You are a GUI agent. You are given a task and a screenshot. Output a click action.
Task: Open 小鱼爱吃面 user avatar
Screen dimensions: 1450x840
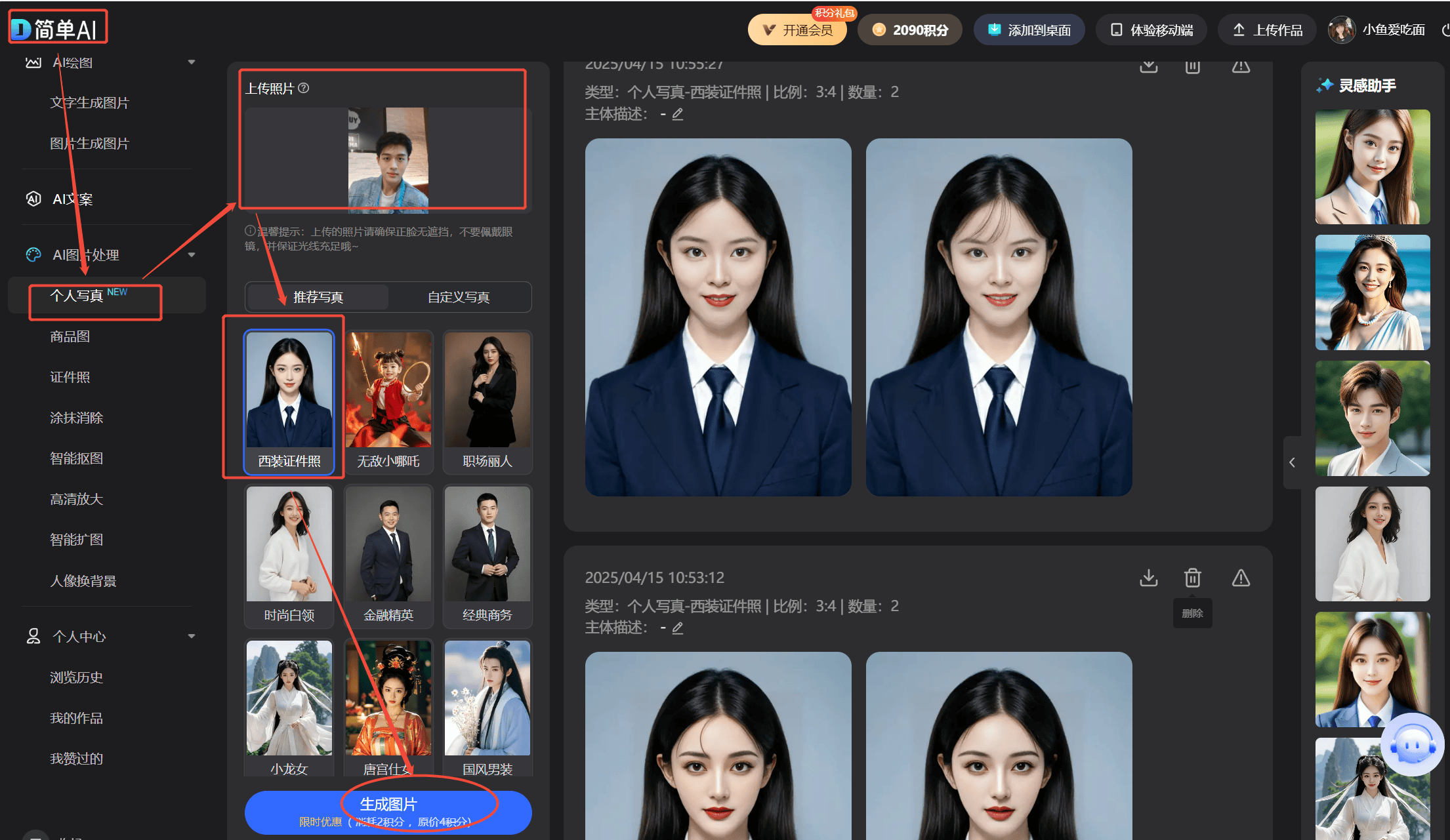click(1342, 30)
